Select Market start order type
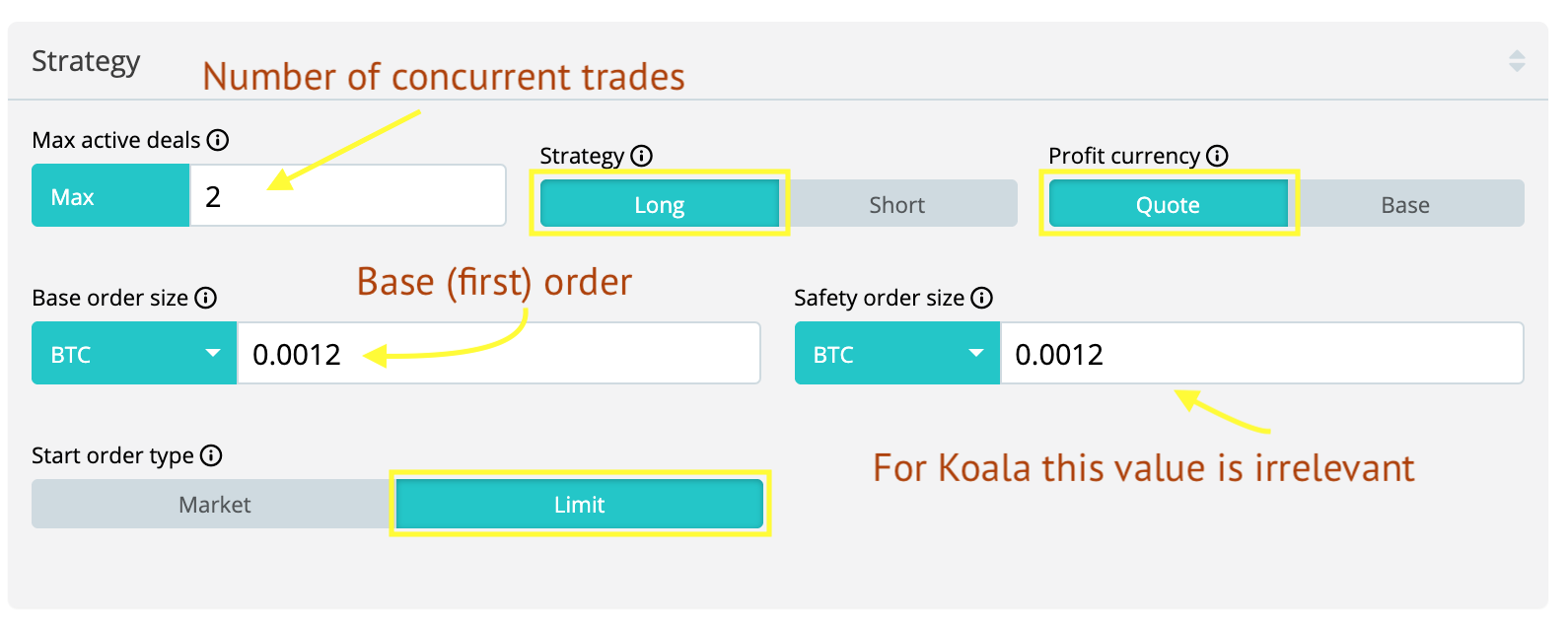The width and height of the screenshot is (1568, 623). pyautogui.click(x=214, y=505)
